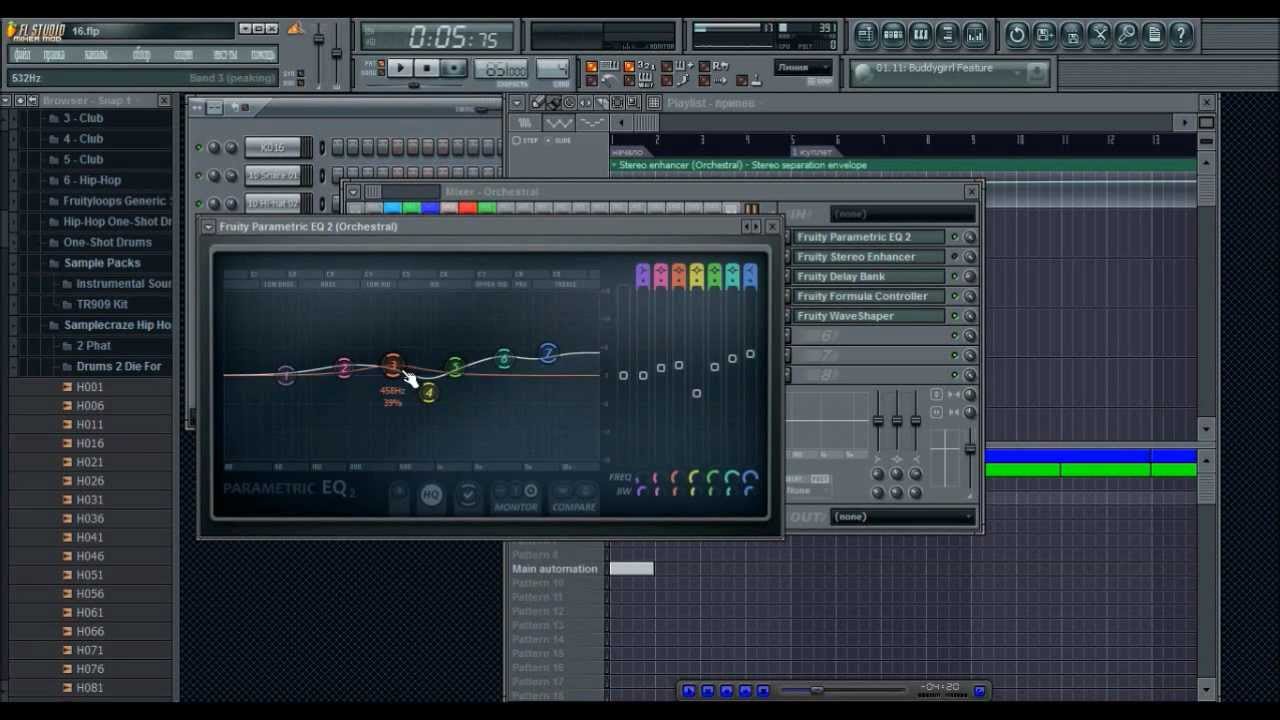1280x720 pixels.
Task: Open the first main menu item
Action: [22, 54]
